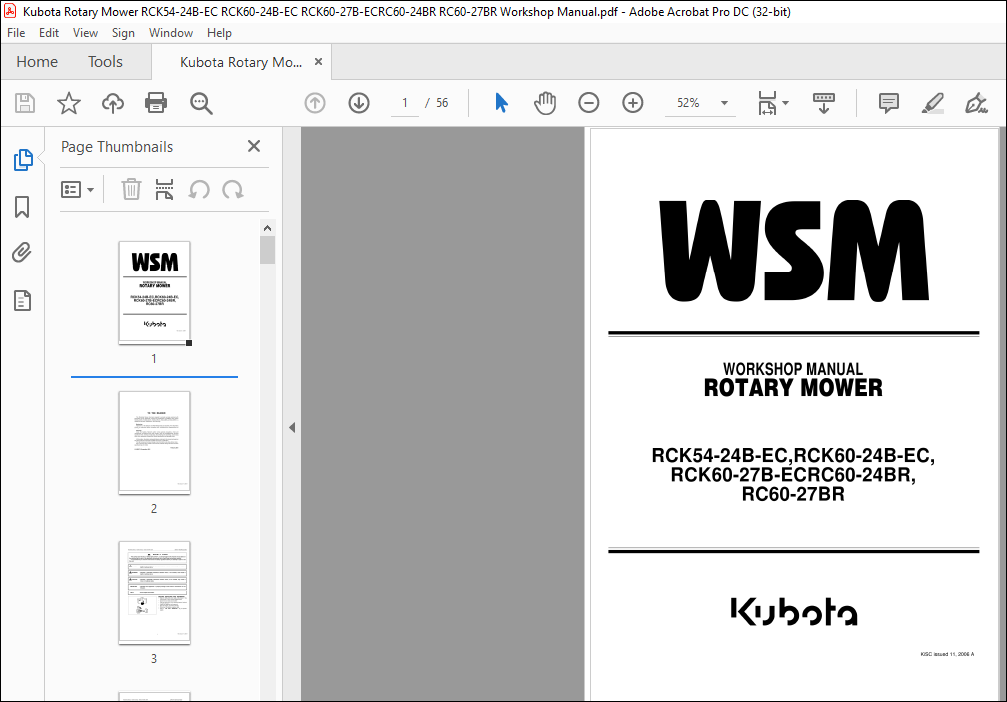The image size is (1007, 702).
Task: Zoom in with the plus icon
Action: pyautogui.click(x=633, y=103)
